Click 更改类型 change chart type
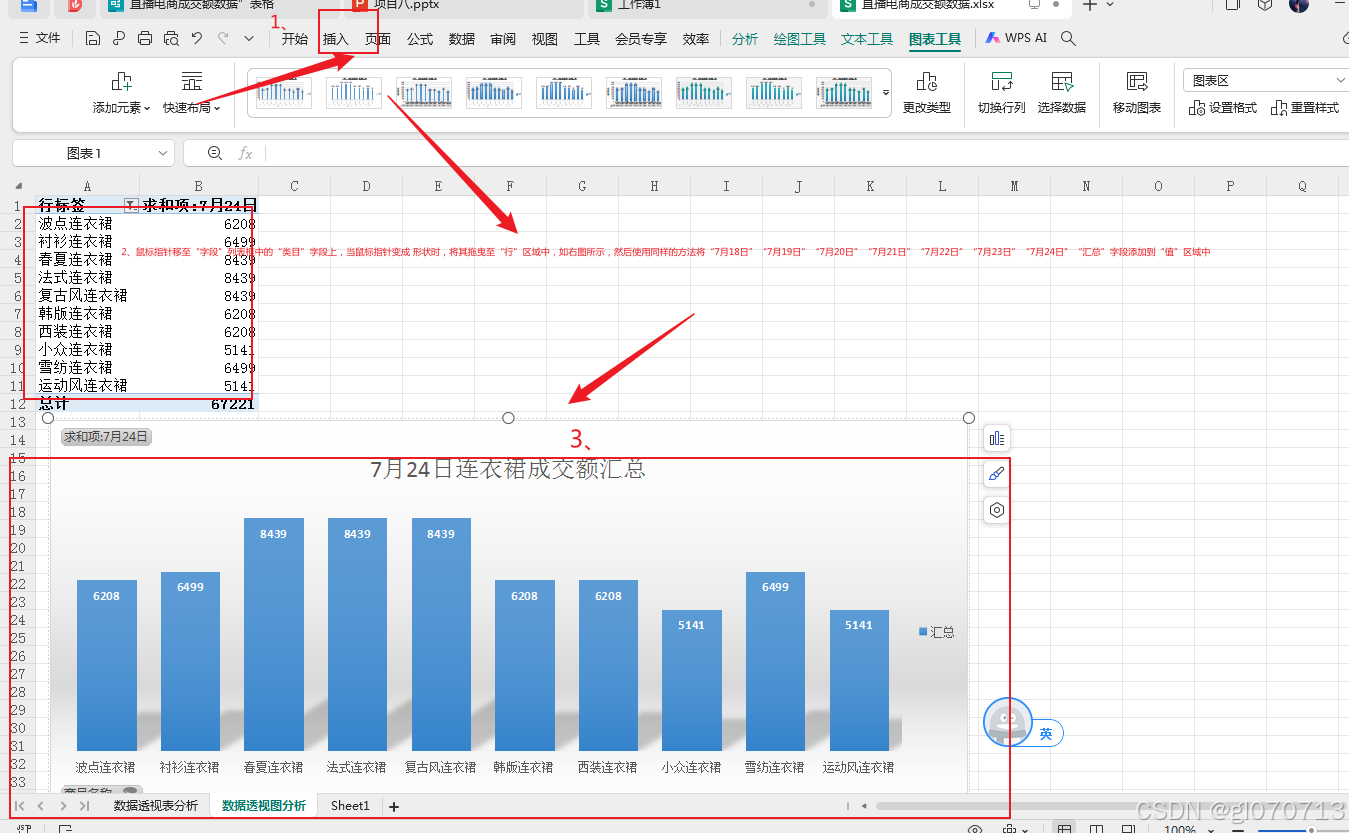This screenshot has width=1349, height=833. [927, 93]
